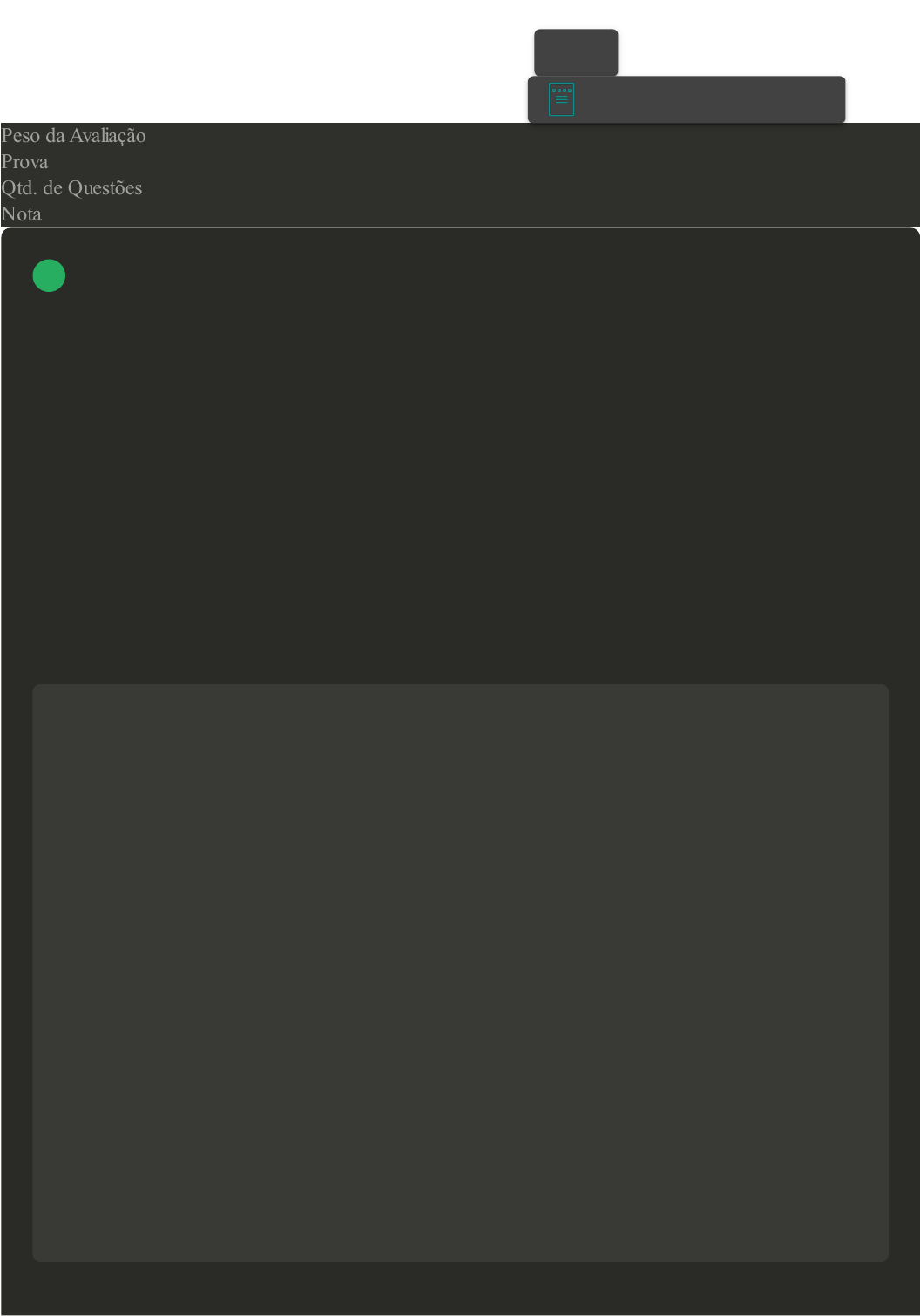Toggle the green round marker on the card
920x1316 pixels.
pos(49,275)
